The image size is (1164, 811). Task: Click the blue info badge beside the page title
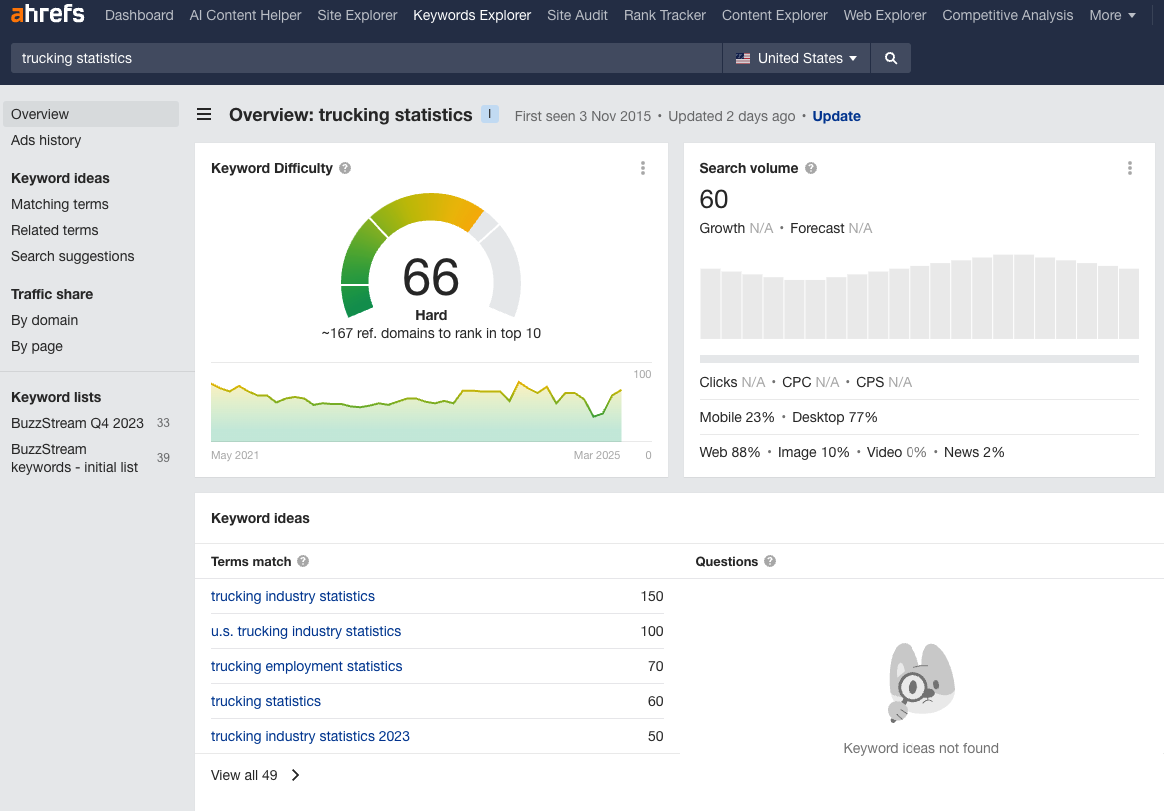pyautogui.click(x=489, y=114)
